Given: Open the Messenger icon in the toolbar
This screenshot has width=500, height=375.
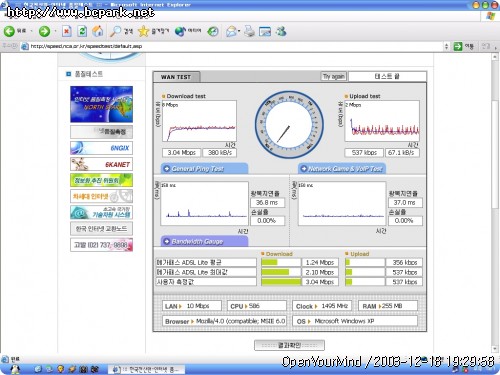Looking at the screenshot, I should (281, 31).
